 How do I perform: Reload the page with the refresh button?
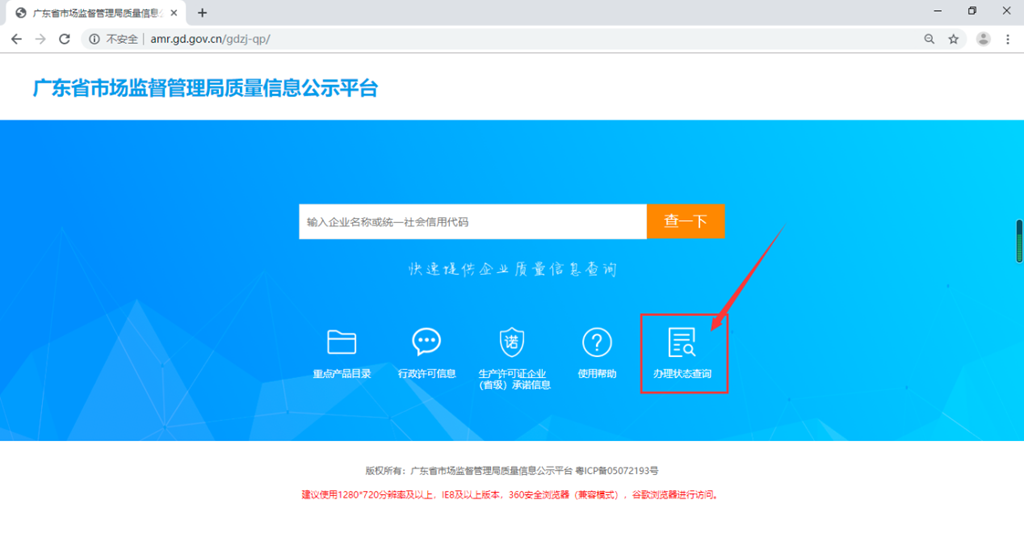click(x=65, y=39)
